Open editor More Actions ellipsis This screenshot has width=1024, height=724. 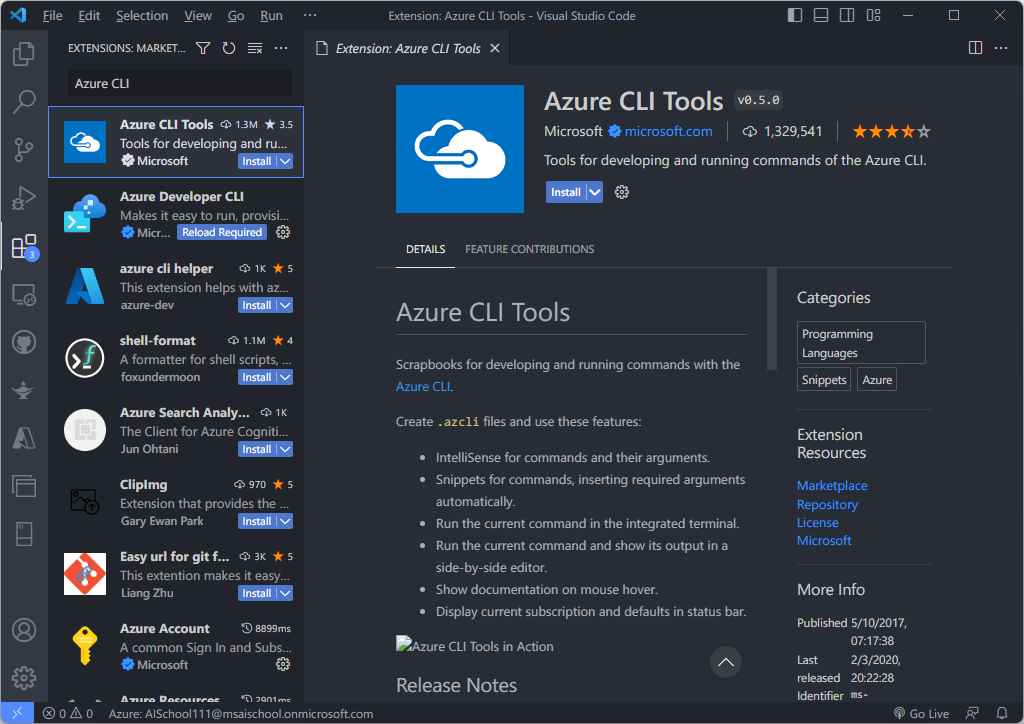1000,48
